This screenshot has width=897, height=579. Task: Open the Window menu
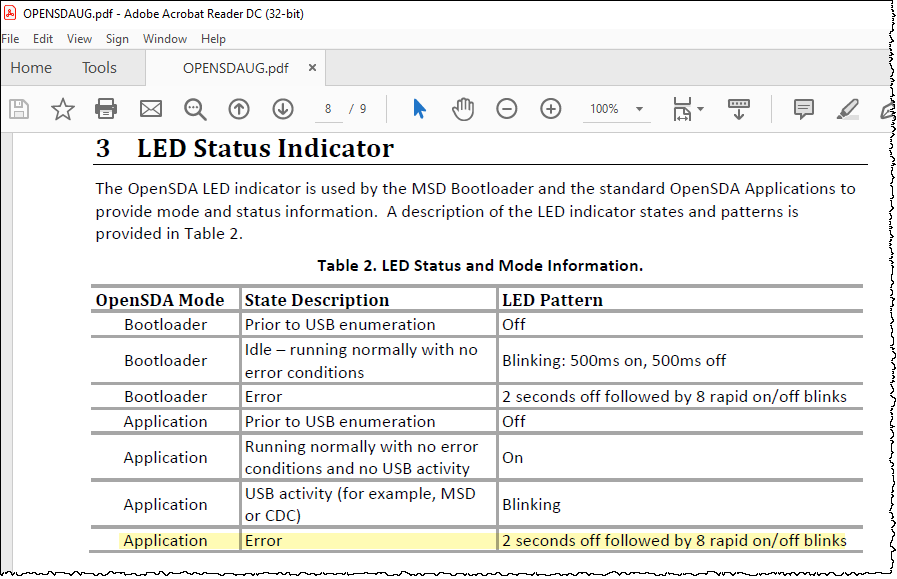click(164, 39)
